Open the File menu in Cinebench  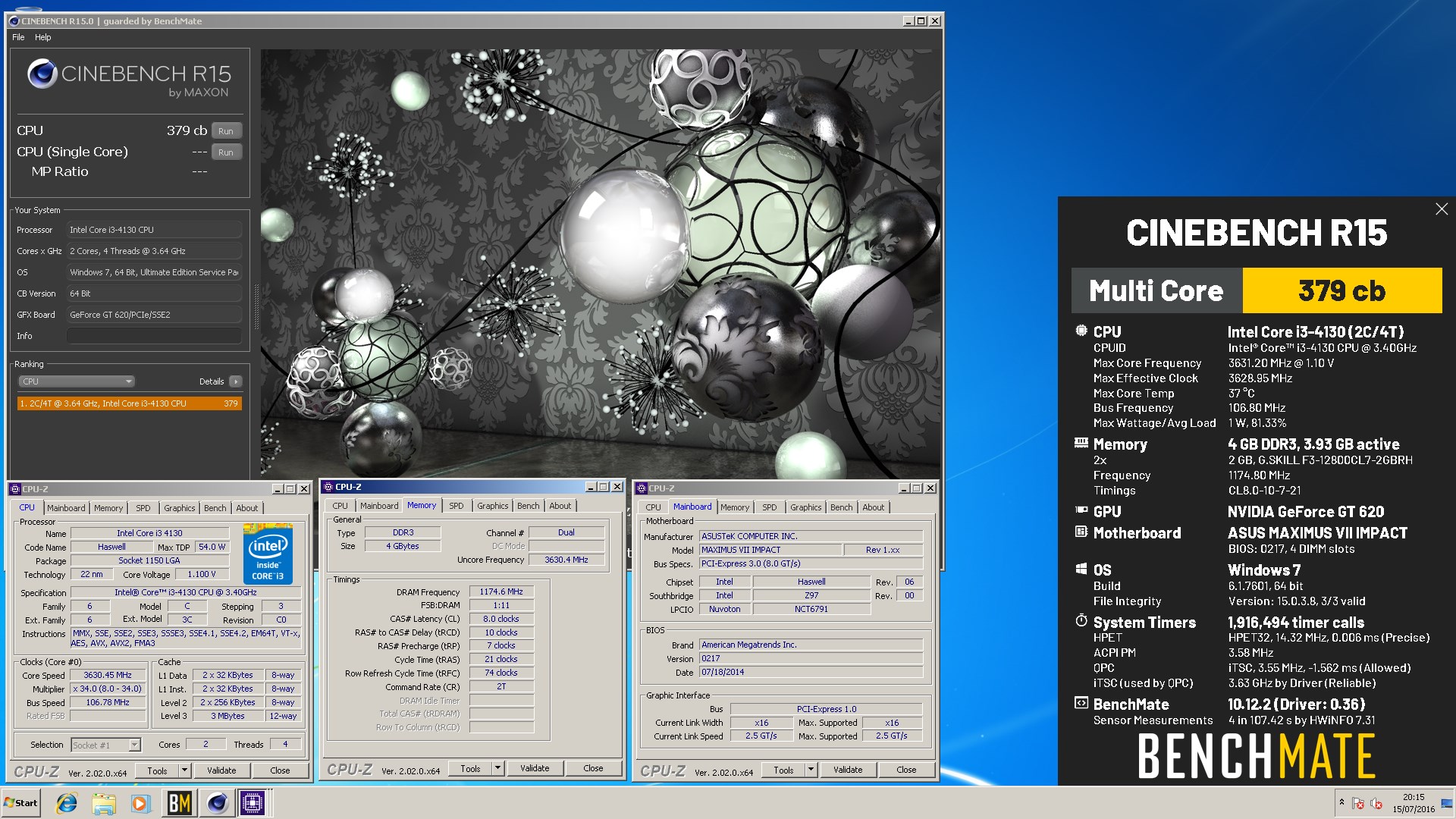[18, 37]
